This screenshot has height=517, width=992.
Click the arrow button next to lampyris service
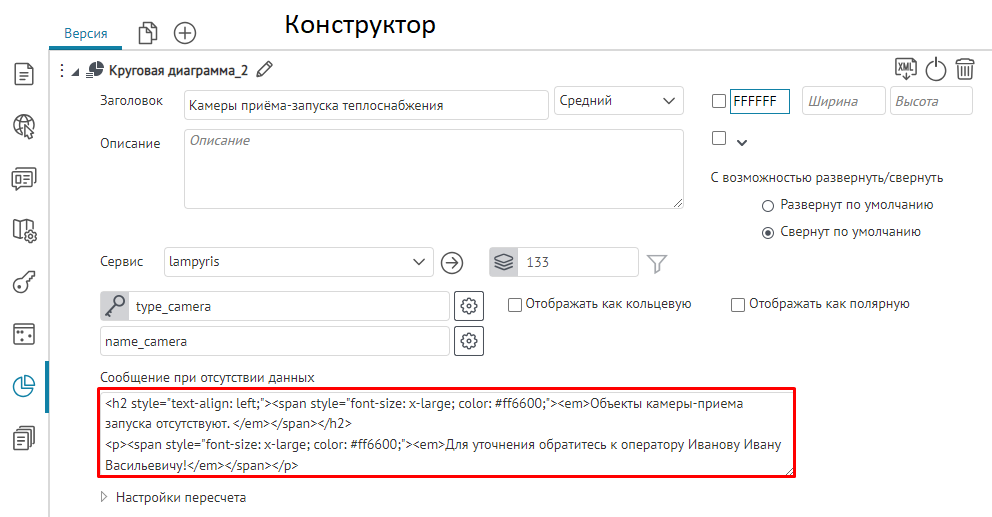point(452,263)
